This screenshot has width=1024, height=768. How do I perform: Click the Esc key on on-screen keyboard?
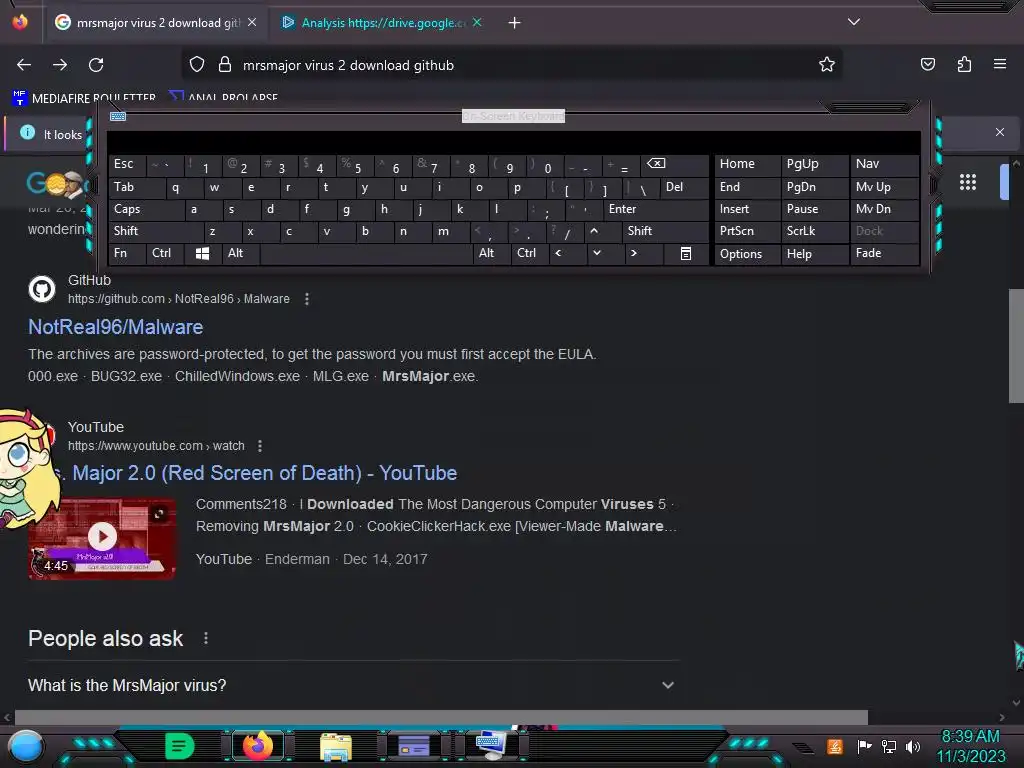[127, 165]
